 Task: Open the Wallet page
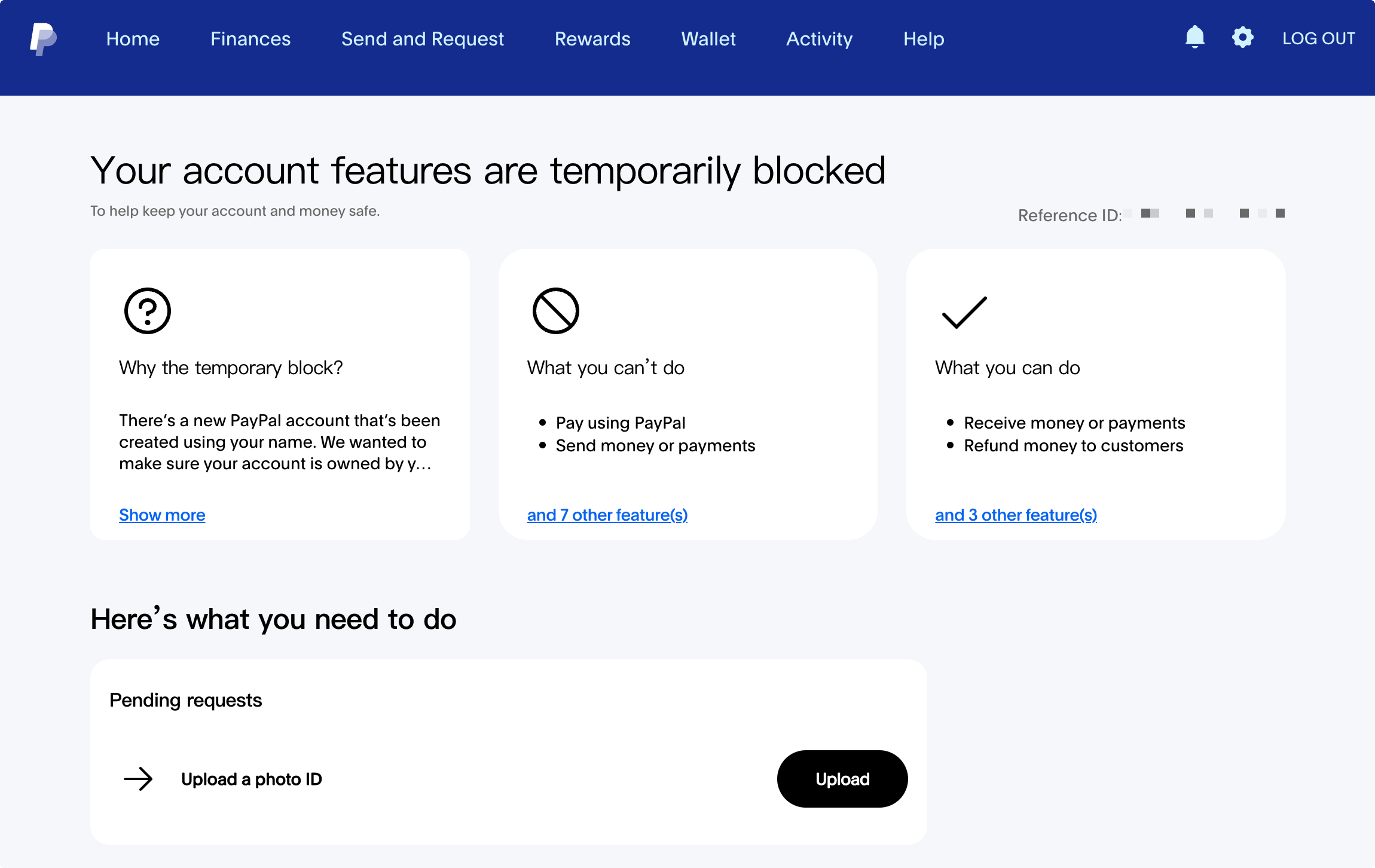(x=708, y=39)
